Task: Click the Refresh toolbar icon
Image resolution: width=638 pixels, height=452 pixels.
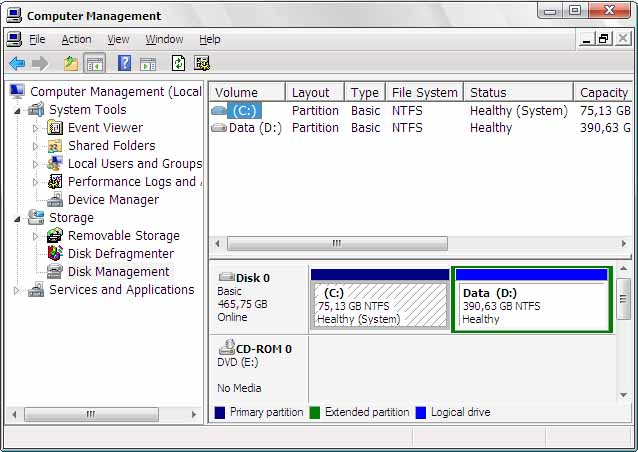Action: click(178, 63)
